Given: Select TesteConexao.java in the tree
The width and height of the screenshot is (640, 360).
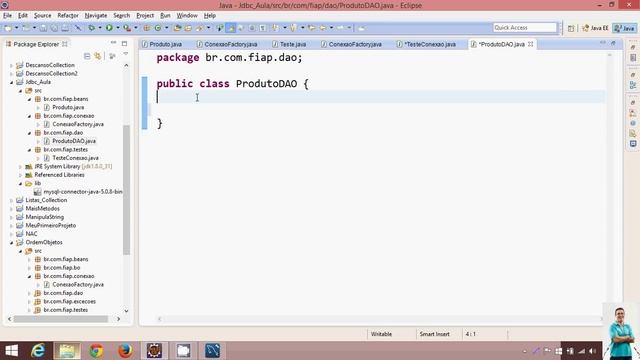Looking at the screenshot, I should (75, 158).
